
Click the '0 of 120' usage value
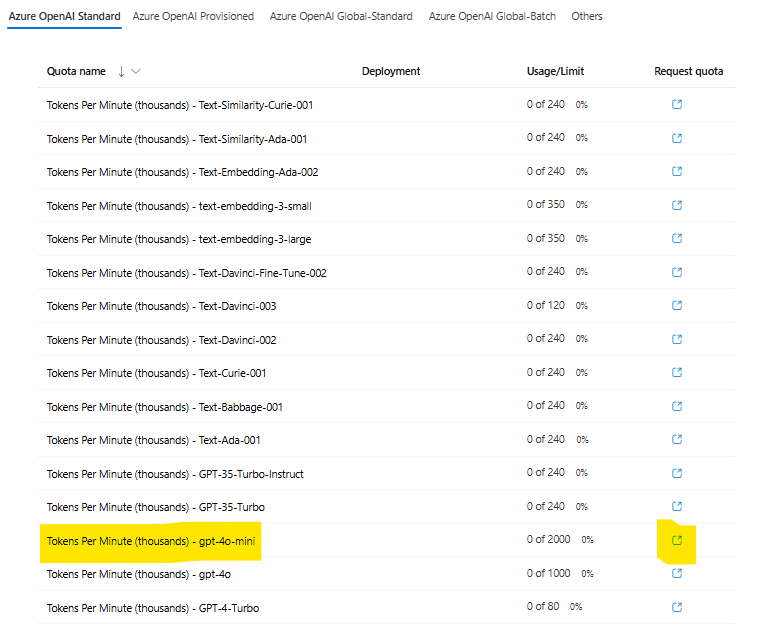pyautogui.click(x=546, y=305)
